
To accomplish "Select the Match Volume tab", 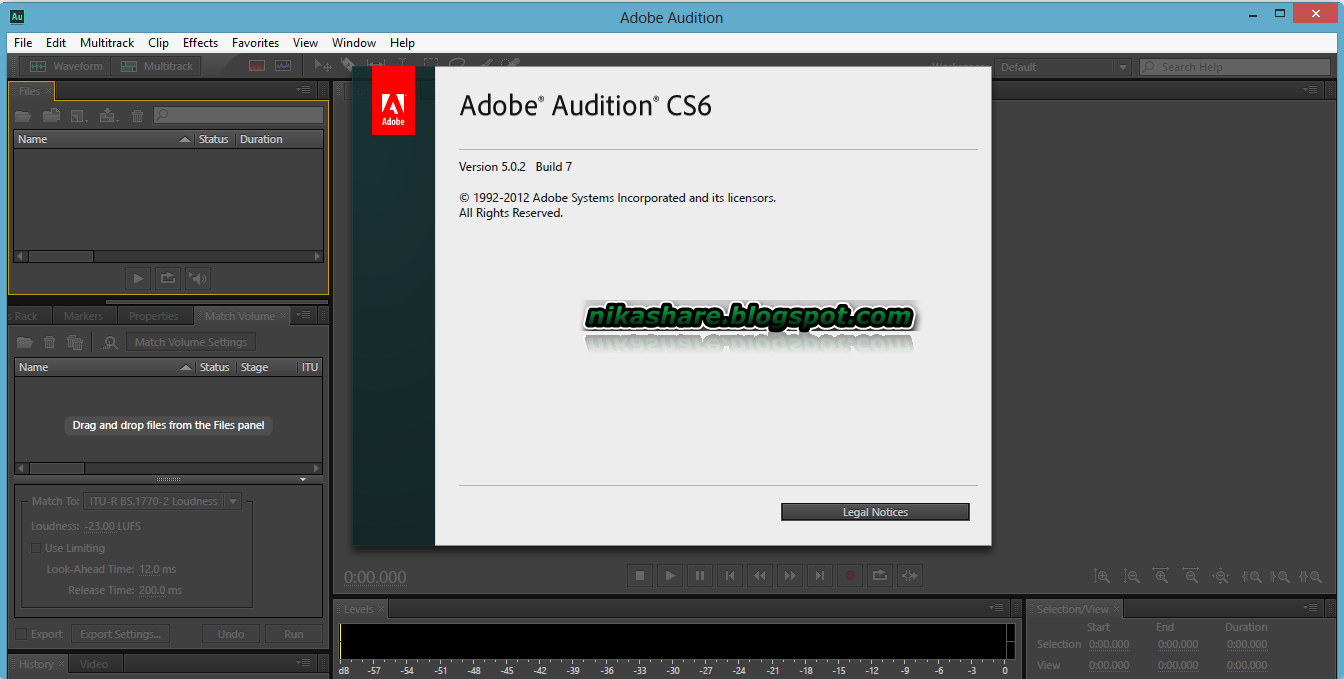I will coord(239,316).
